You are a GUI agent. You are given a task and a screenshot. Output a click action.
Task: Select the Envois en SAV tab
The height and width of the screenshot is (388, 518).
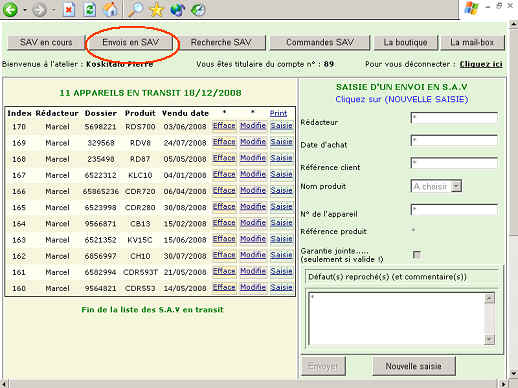click(x=130, y=43)
